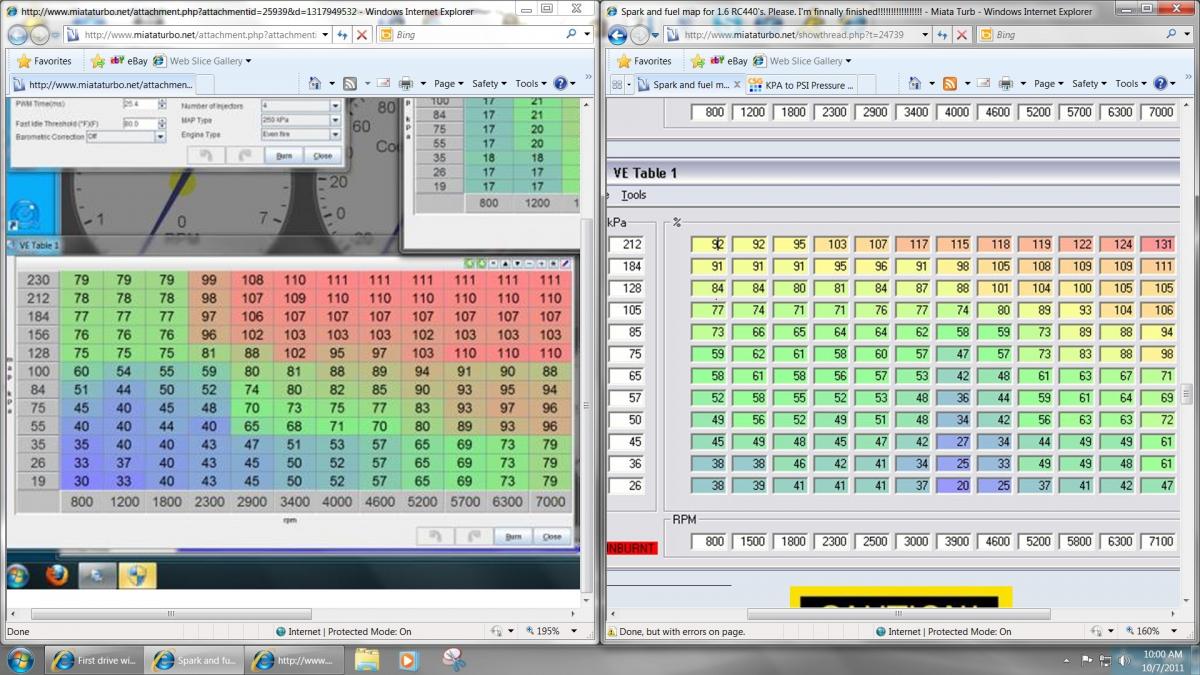
Task: Open Quick Tabs grid icon beside Spark tab
Action: (628, 85)
